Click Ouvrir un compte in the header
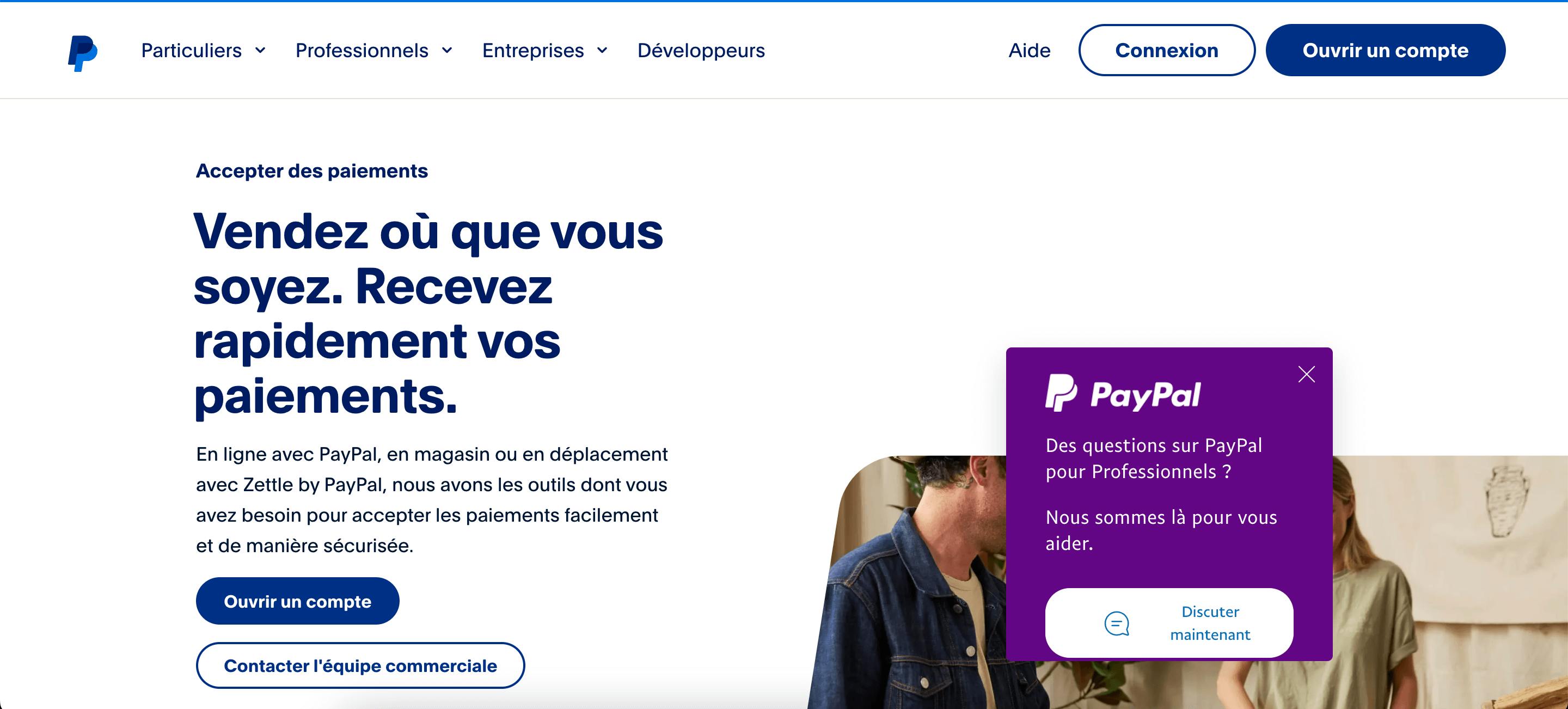Screen dimensions: 1568x709 tap(1386, 50)
